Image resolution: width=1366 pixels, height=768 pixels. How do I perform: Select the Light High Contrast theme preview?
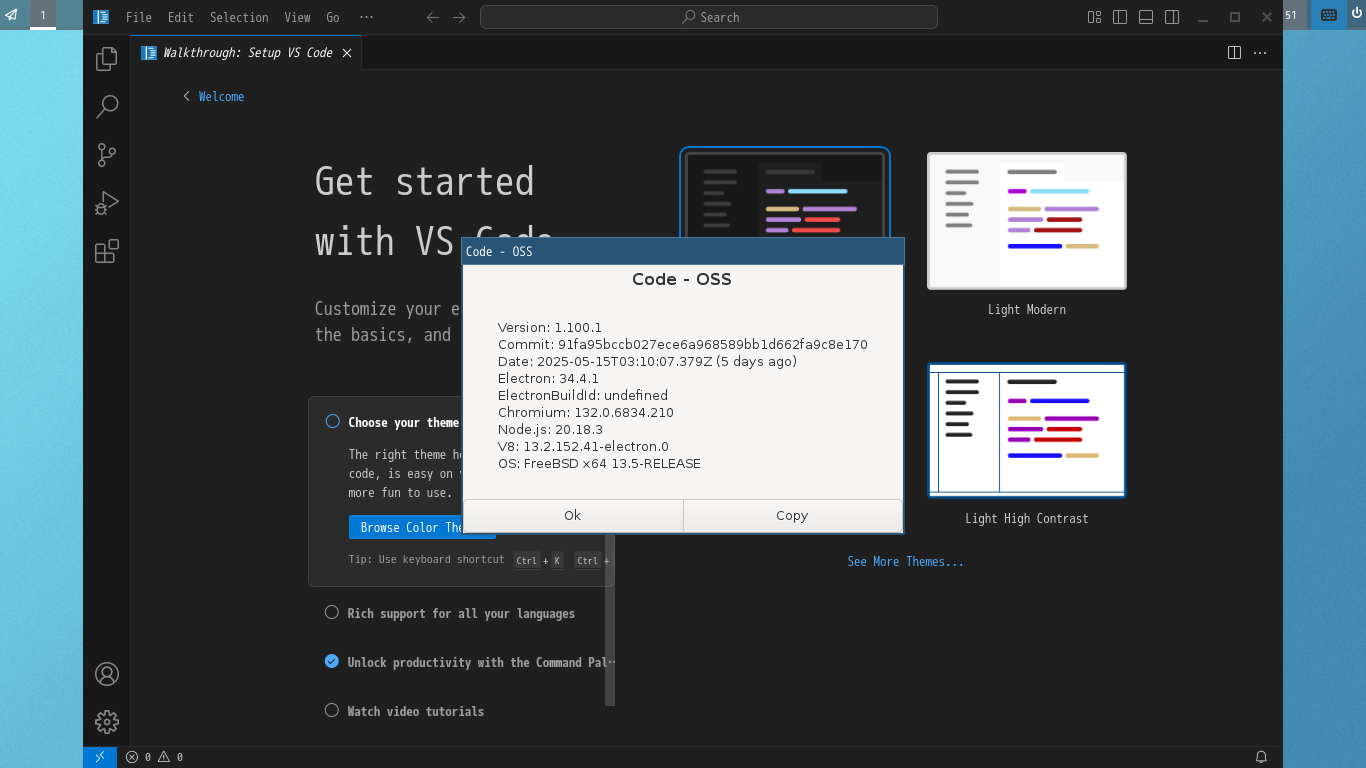click(x=1027, y=430)
